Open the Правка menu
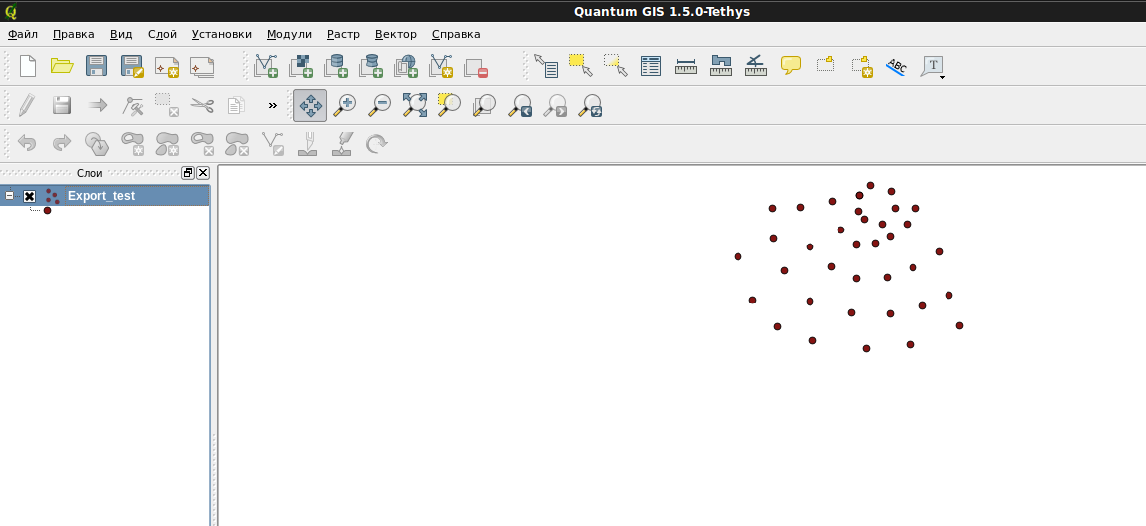The height and width of the screenshot is (526, 1146). pos(74,34)
